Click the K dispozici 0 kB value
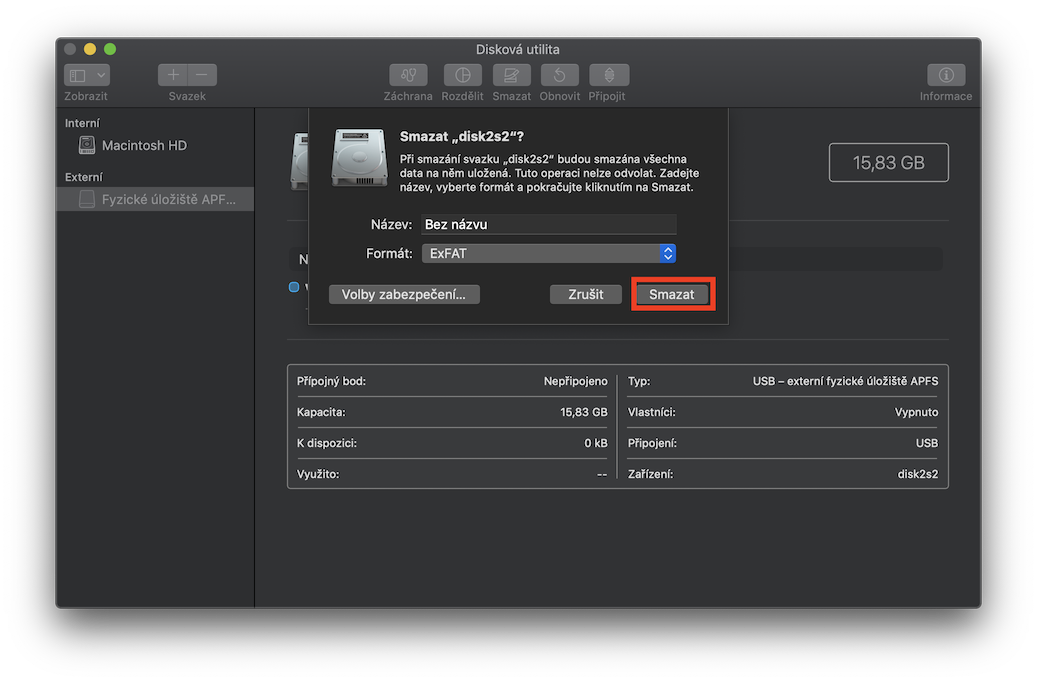The image size is (1037, 682). pyautogui.click(x=595, y=443)
